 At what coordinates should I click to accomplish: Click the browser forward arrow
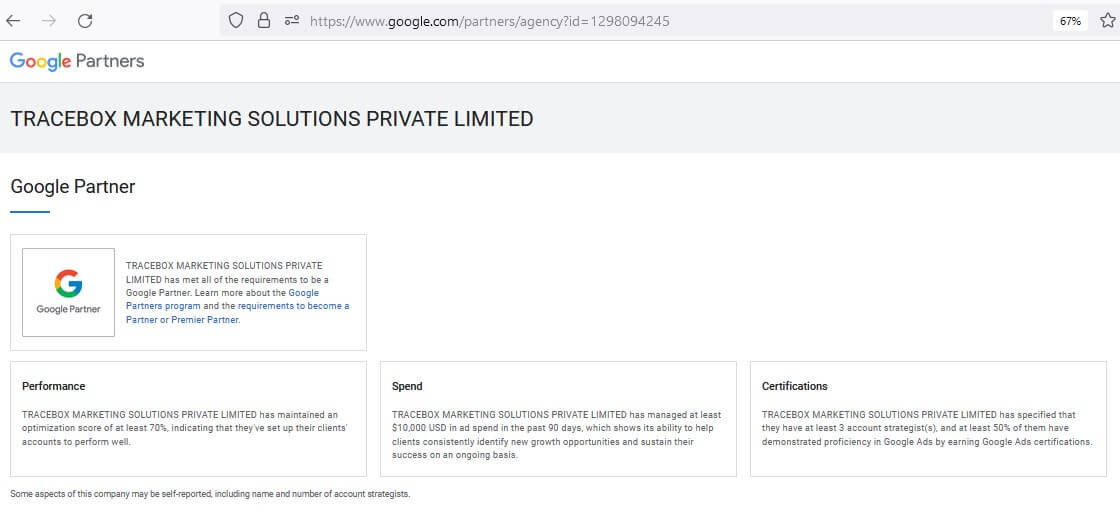(x=49, y=20)
